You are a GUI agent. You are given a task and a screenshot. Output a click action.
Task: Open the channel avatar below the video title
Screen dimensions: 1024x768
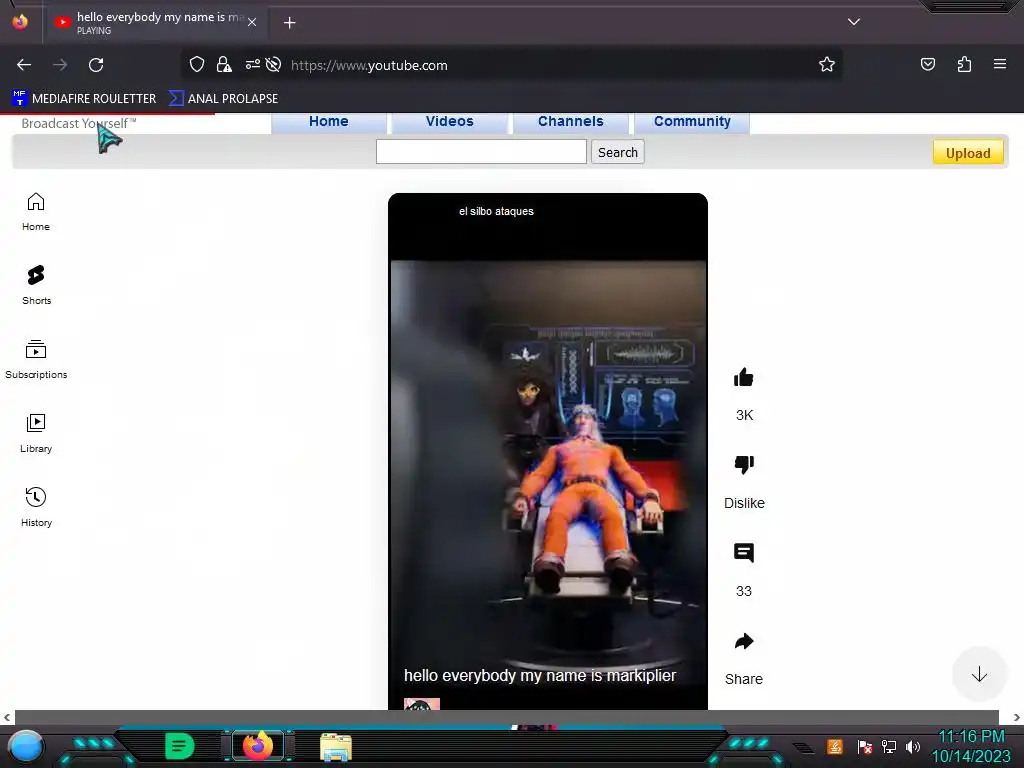(x=422, y=704)
